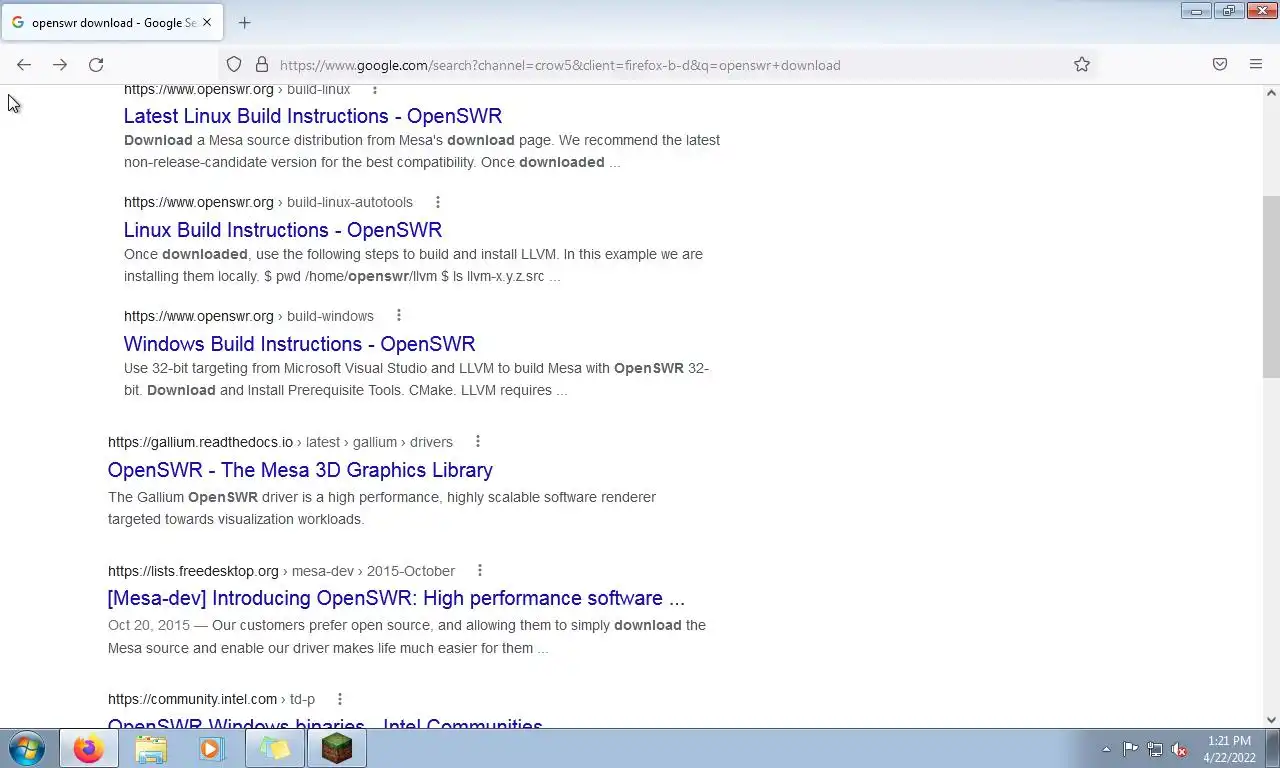Open the Mesa-dev Introducing OpenSWR link
Screen dimensions: 1280x768
click(x=396, y=598)
